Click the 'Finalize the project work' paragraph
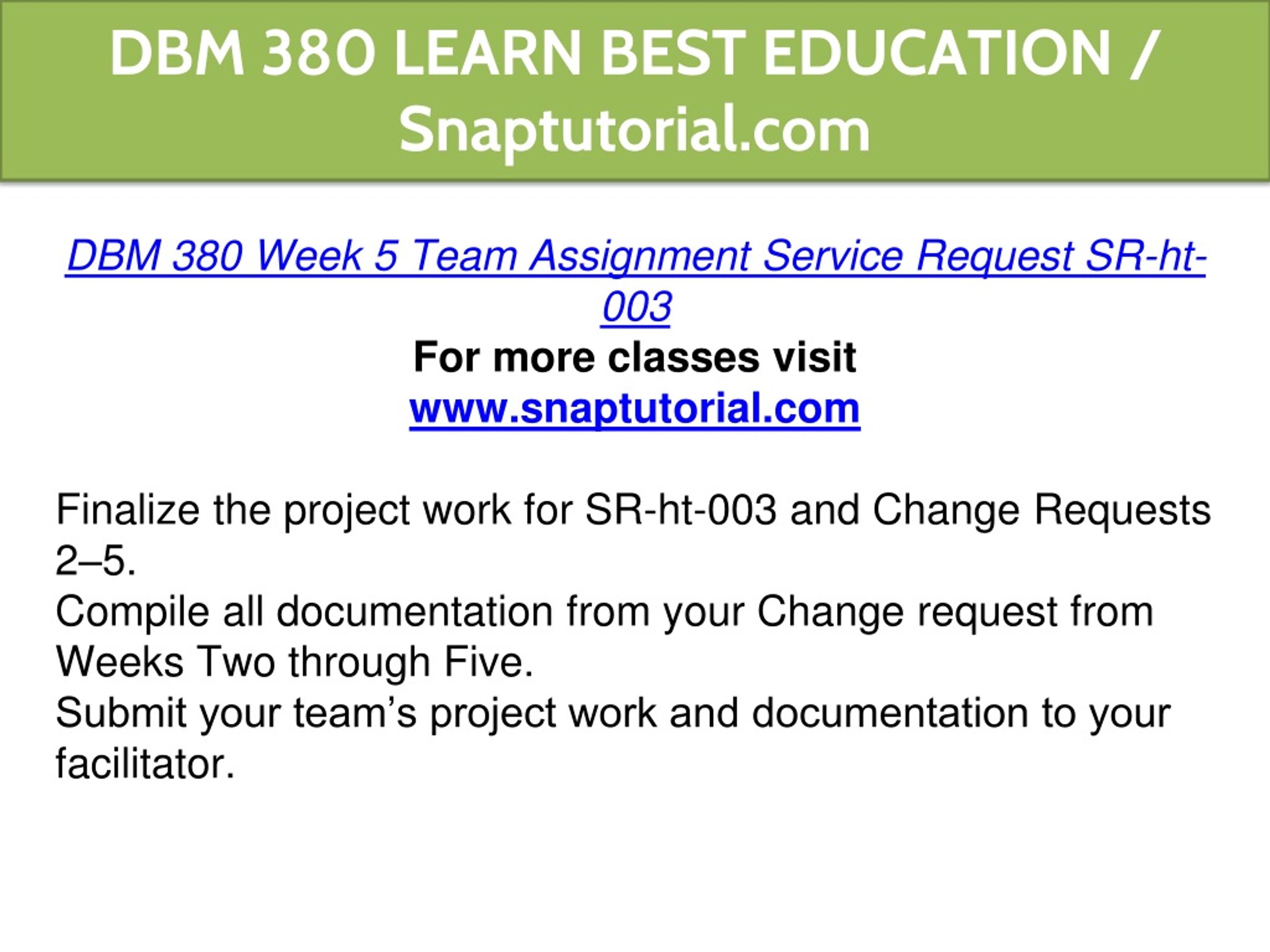 [x=633, y=535]
